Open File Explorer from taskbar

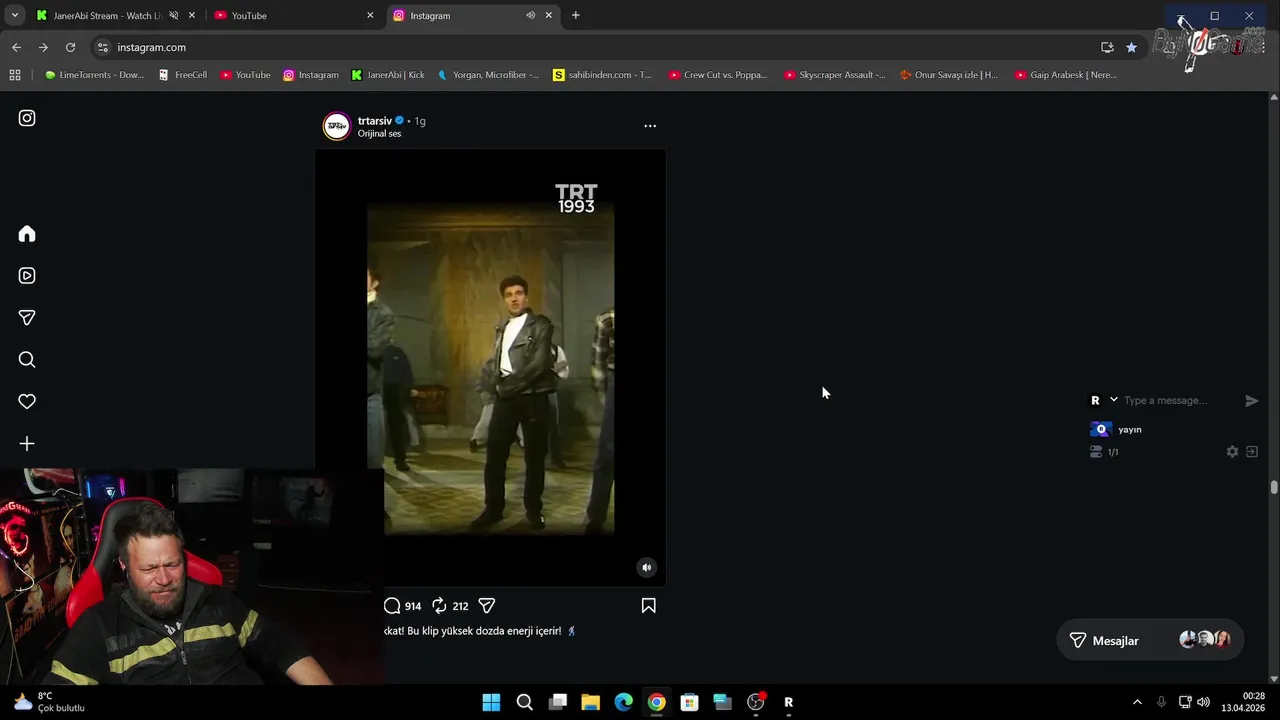click(x=590, y=702)
